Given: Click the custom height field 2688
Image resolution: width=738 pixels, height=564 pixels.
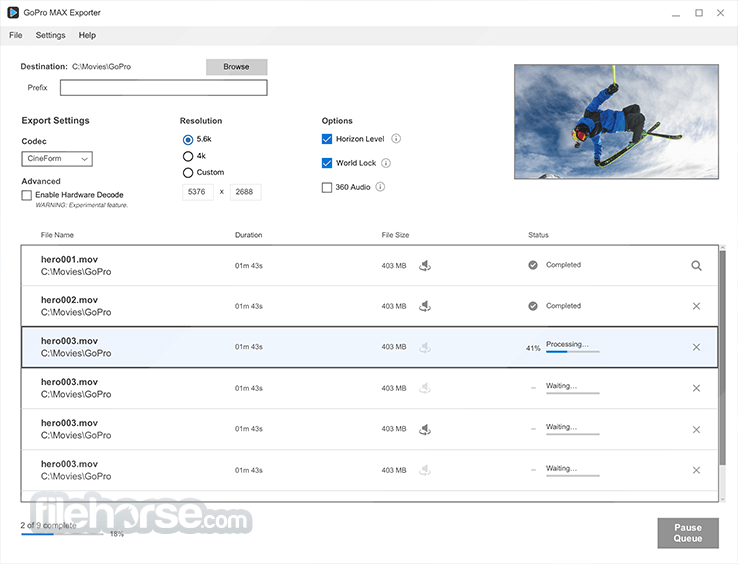Looking at the screenshot, I should click(245, 192).
